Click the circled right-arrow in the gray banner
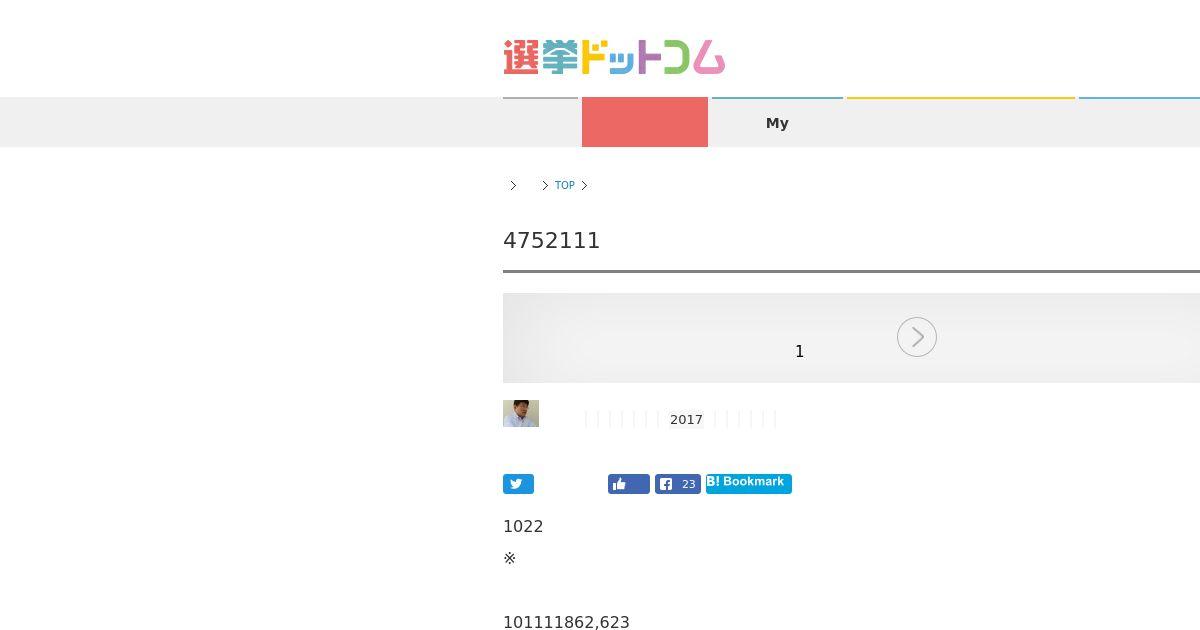 tap(917, 337)
